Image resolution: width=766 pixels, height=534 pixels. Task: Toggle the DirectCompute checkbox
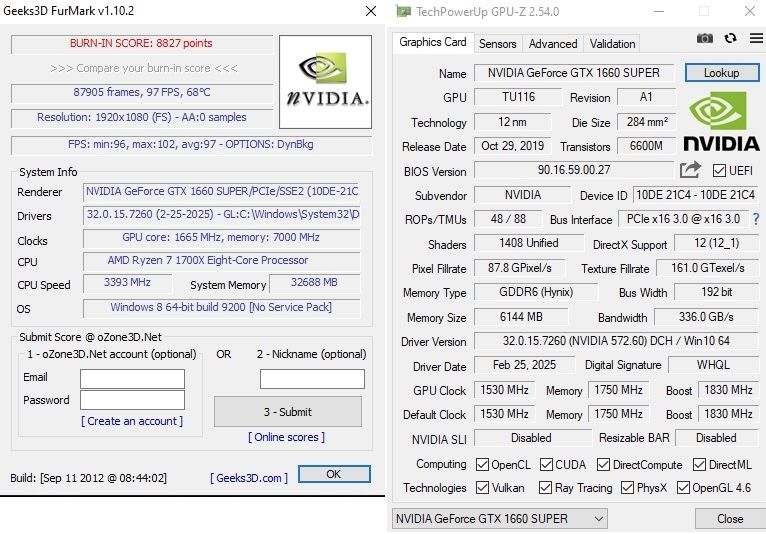603,464
